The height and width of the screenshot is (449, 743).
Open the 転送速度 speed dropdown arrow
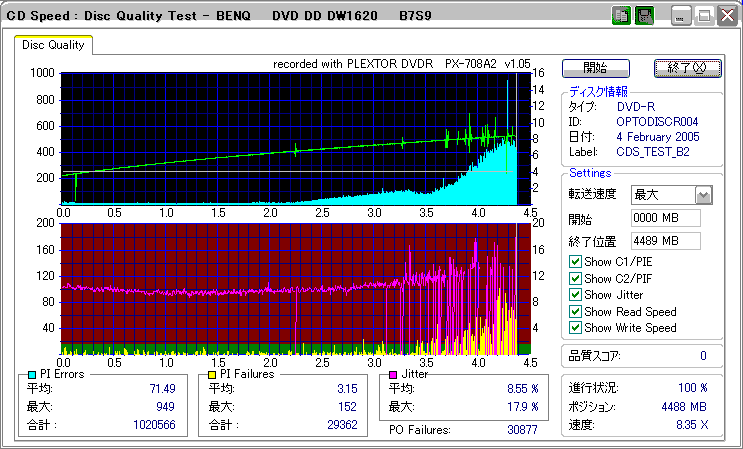coord(703,194)
